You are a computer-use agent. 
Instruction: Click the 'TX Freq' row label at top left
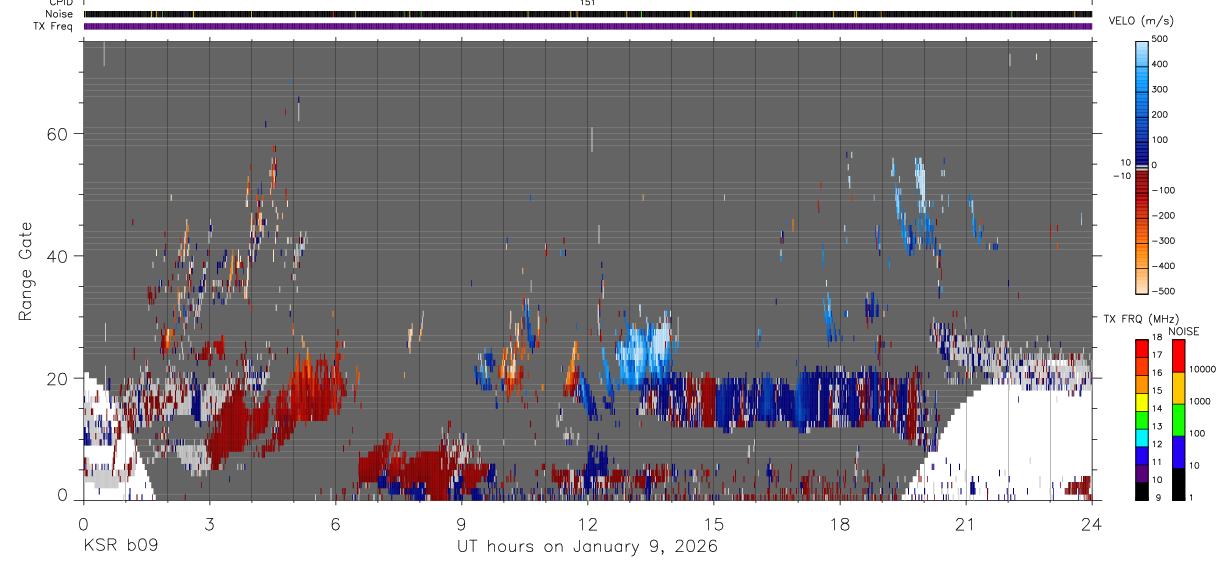click(x=55, y=26)
